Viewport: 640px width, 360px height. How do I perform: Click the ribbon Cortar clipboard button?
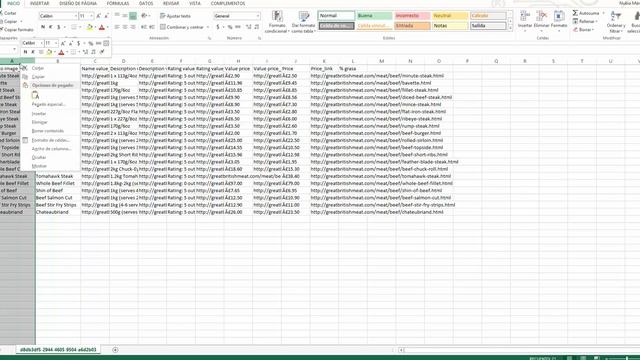click(9, 13)
